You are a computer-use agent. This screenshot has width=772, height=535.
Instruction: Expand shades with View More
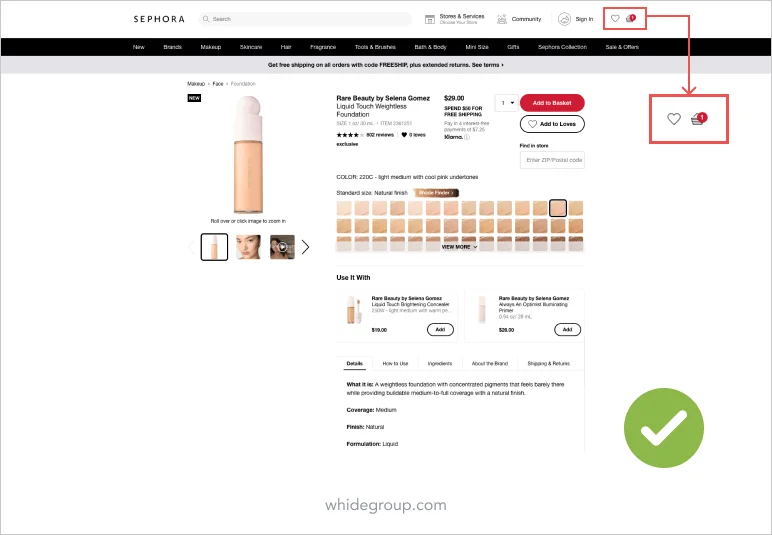(459, 247)
